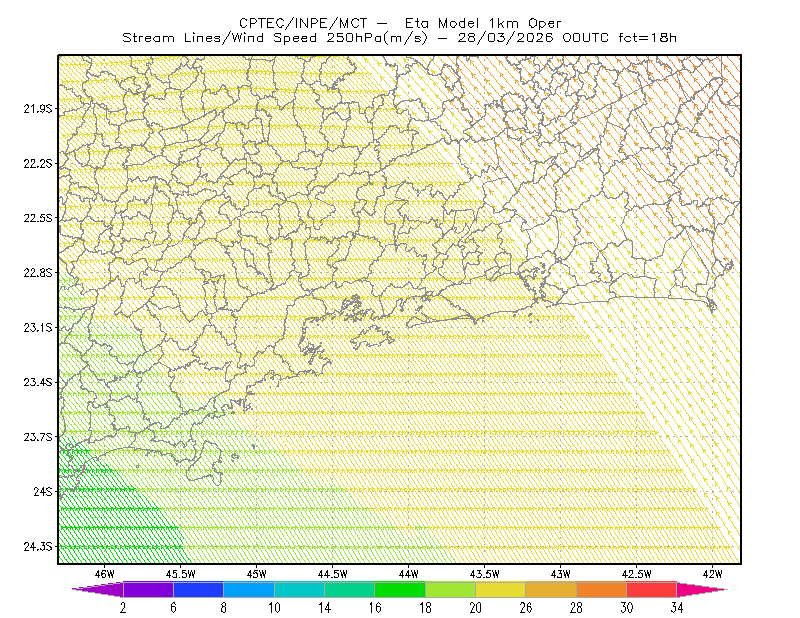Viewport: 800px width, 618px height.
Task: Click the 24.3S latitude axis label
Action: pyautogui.click(x=38, y=547)
